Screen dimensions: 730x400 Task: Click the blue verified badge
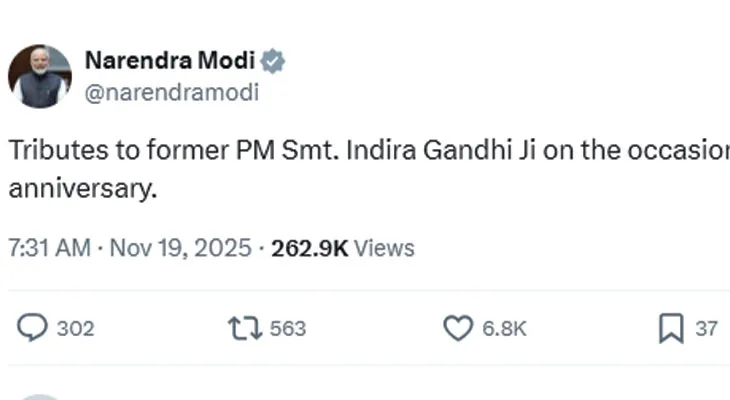[x=273, y=61]
